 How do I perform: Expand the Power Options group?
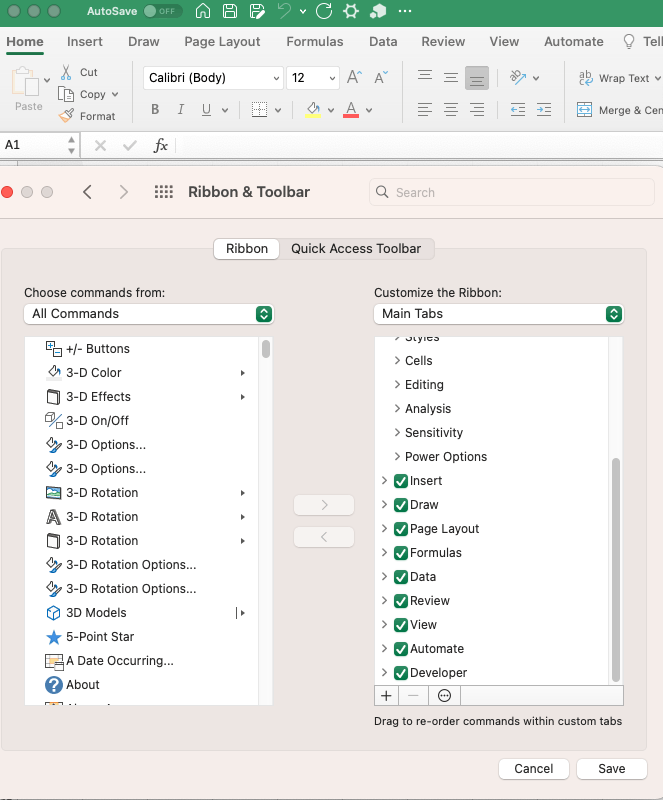click(x=397, y=456)
